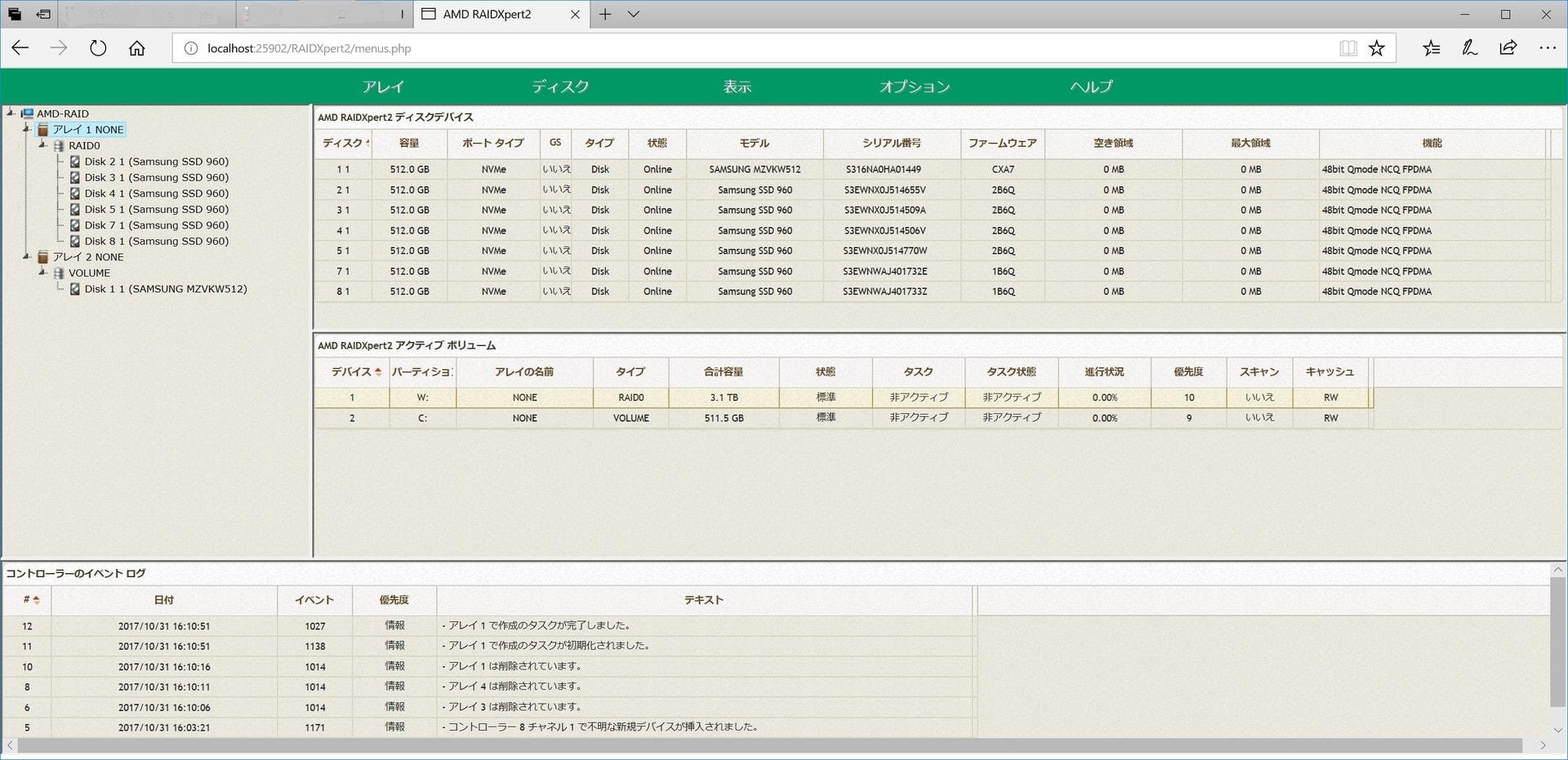Sort disk table by ファームウェア header
The image size is (1568, 760).
coord(1003,143)
